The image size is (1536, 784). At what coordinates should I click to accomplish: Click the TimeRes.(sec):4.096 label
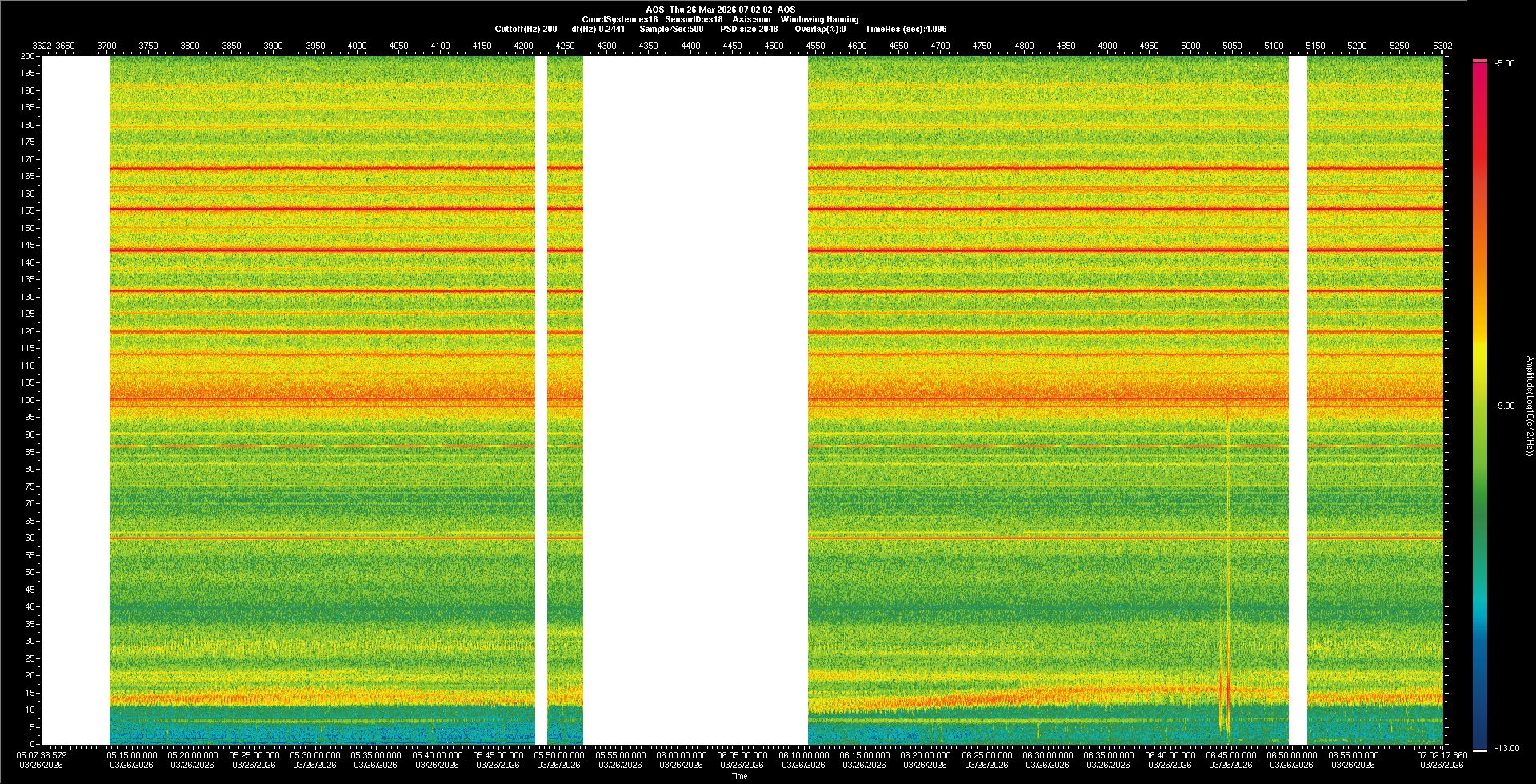pos(906,29)
